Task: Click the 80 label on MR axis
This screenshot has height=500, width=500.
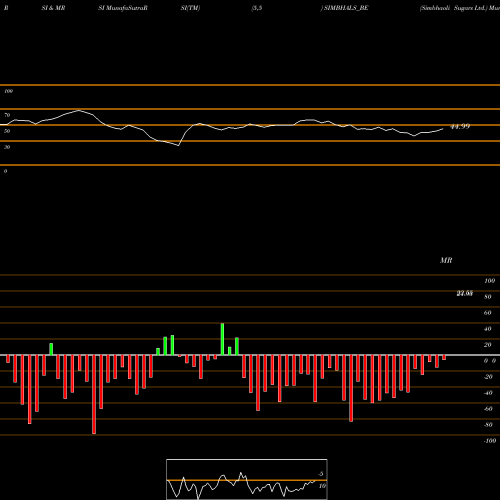Action: (488, 297)
